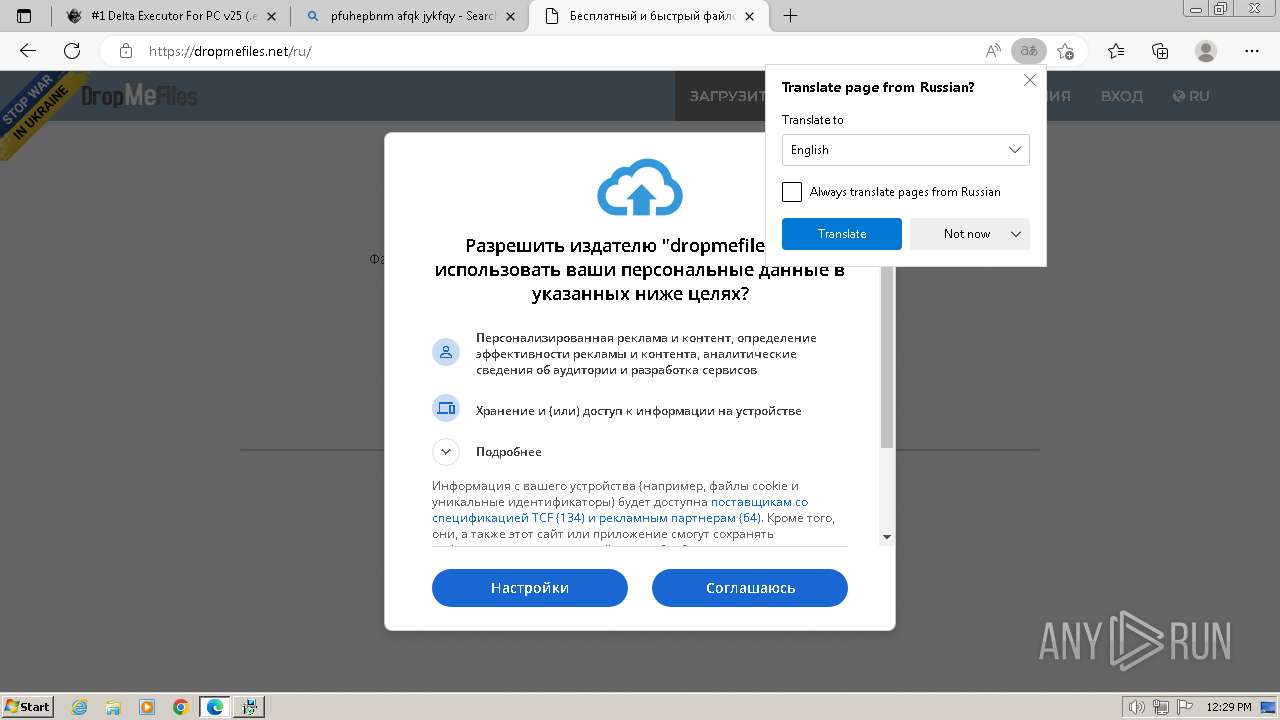Open the ВХОД login menu item

(x=1122, y=96)
